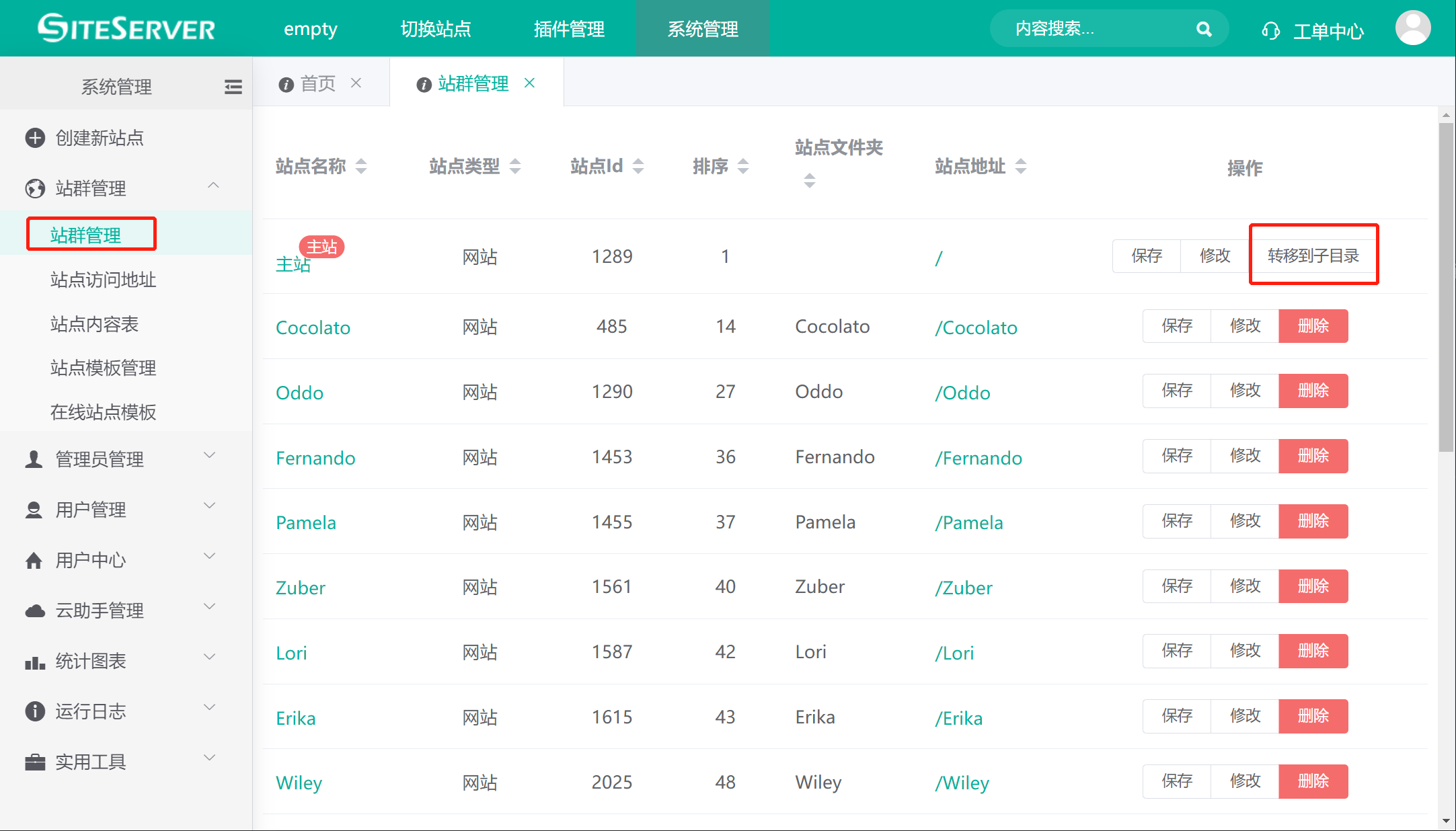Sort table by 排序 column arrows

[743, 166]
